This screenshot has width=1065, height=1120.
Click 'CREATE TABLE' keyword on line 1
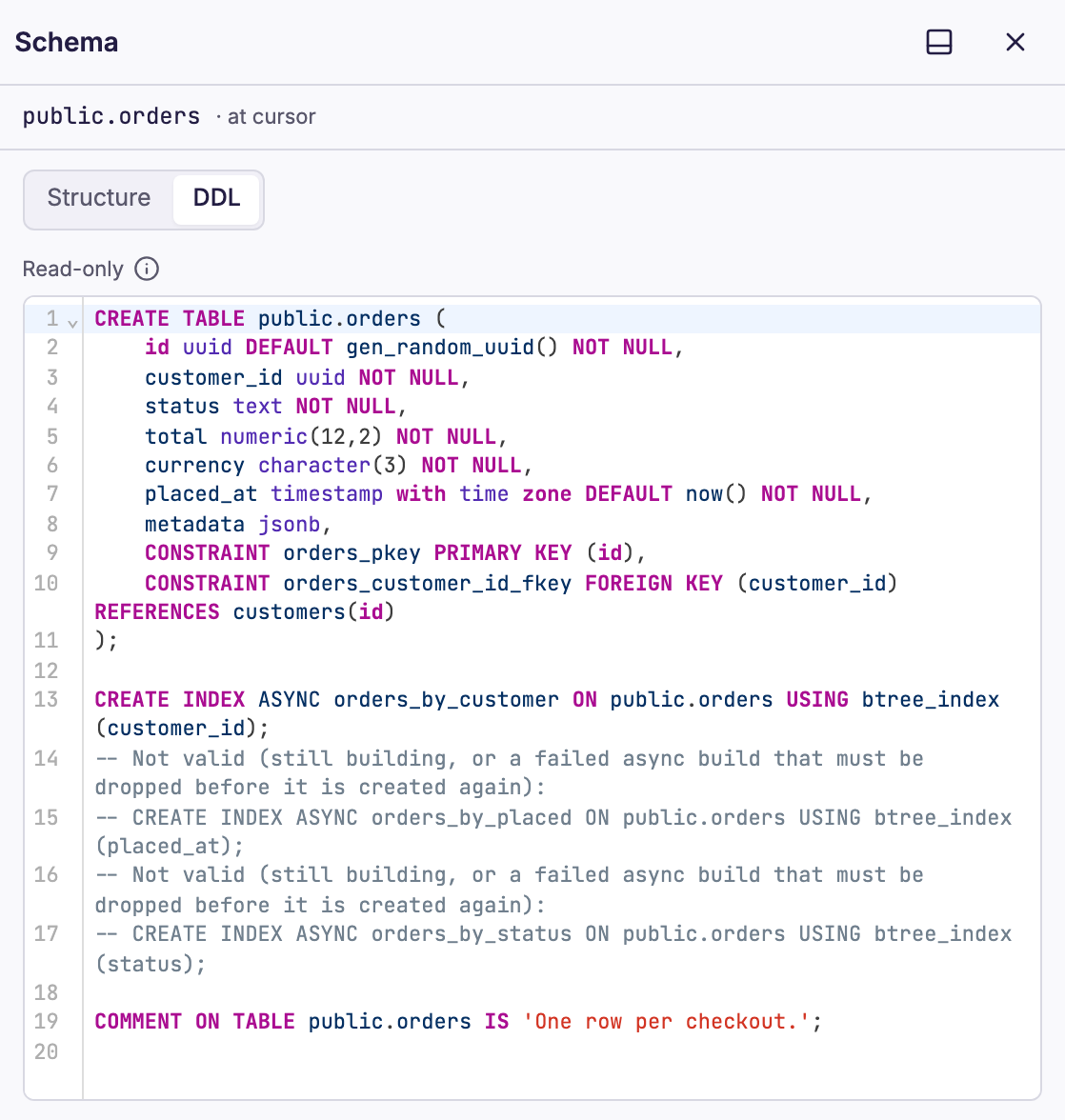click(170, 318)
